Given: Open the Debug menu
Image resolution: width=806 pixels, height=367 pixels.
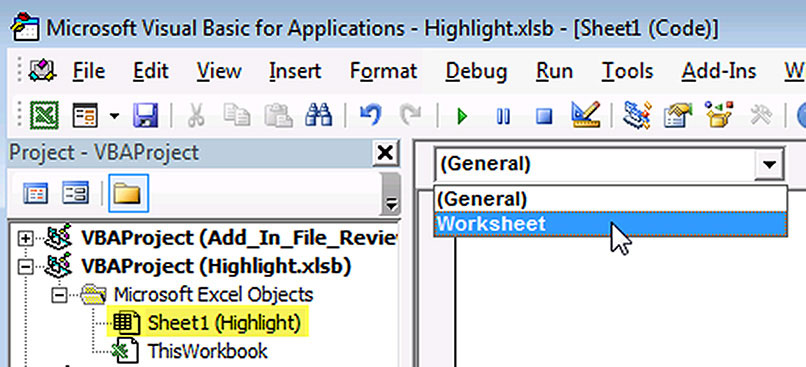Looking at the screenshot, I should click(x=476, y=71).
